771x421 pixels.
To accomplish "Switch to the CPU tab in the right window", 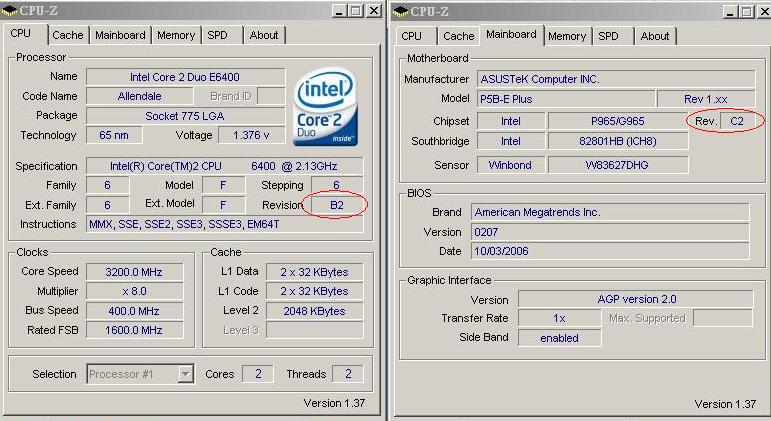I will coord(411,36).
